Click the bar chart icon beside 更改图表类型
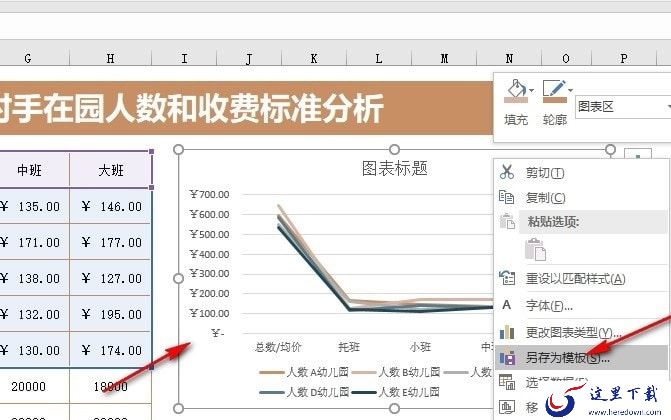 click(507, 332)
